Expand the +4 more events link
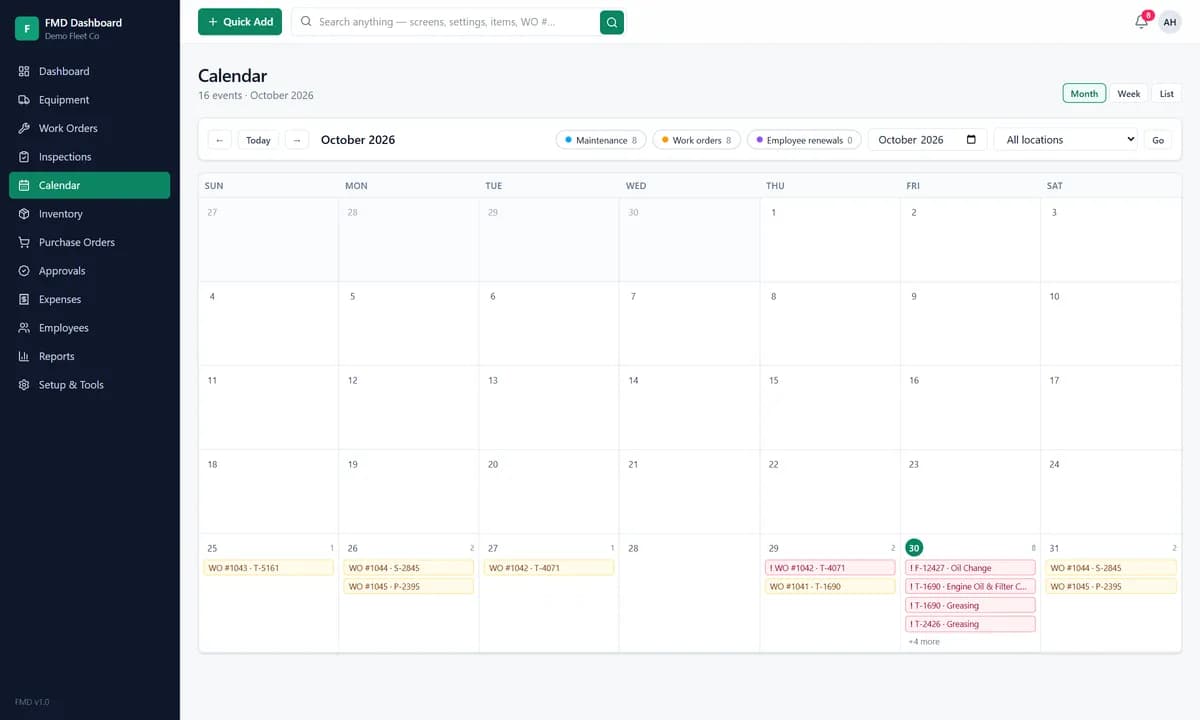The width and height of the screenshot is (1200, 720). [924, 642]
